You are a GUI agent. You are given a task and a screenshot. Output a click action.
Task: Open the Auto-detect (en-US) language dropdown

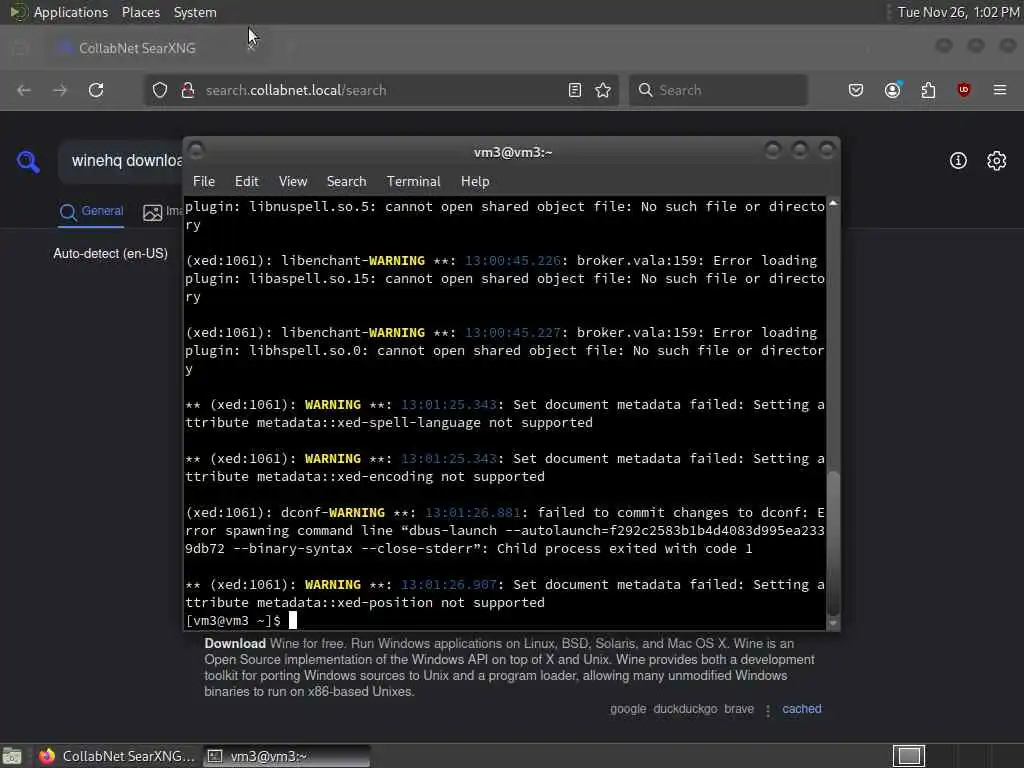pyautogui.click(x=110, y=253)
